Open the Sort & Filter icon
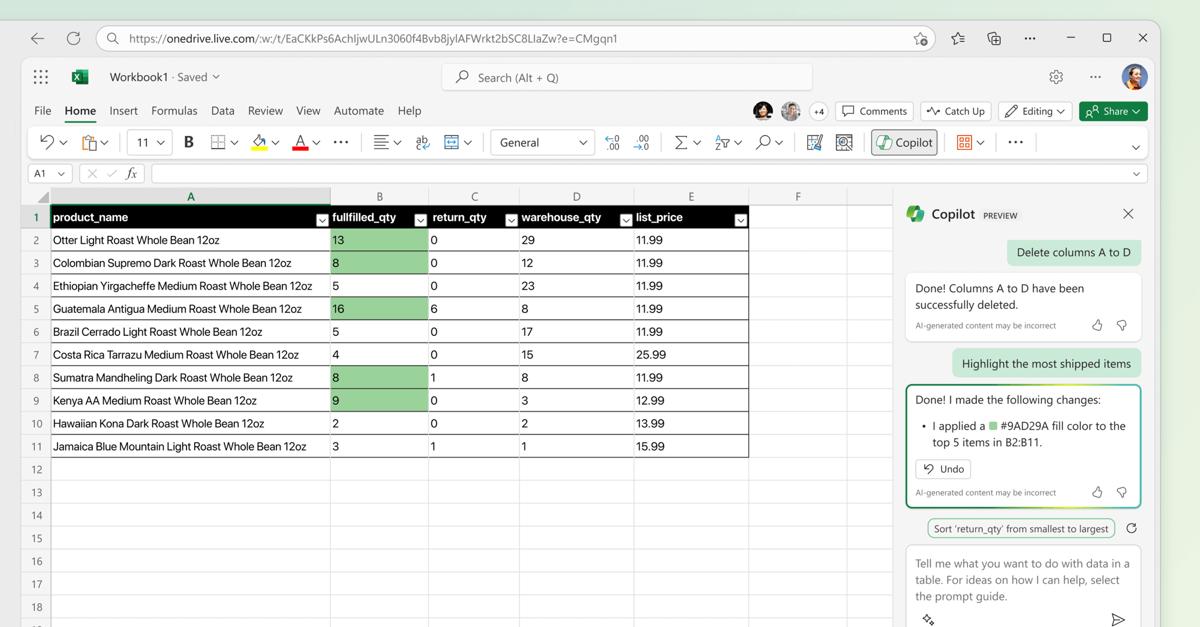Image resolution: width=1200 pixels, height=627 pixels. pyautogui.click(x=724, y=142)
